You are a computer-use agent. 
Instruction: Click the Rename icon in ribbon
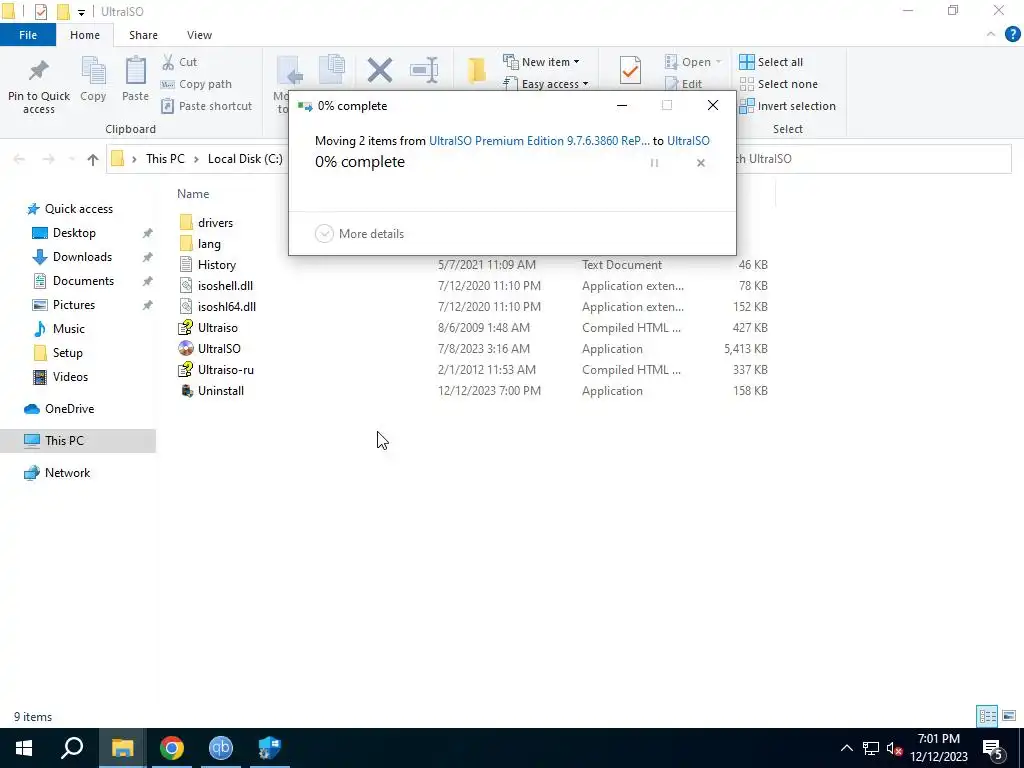pyautogui.click(x=424, y=70)
